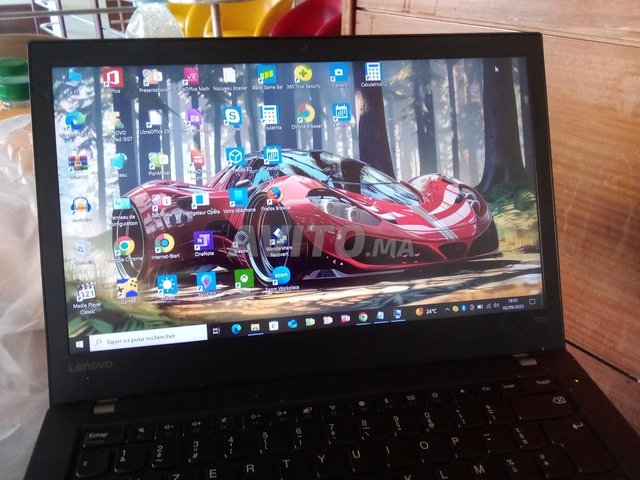The image size is (640, 480).
Task: Open the red Office desktop shortcut
Action: pyautogui.click(x=113, y=80)
